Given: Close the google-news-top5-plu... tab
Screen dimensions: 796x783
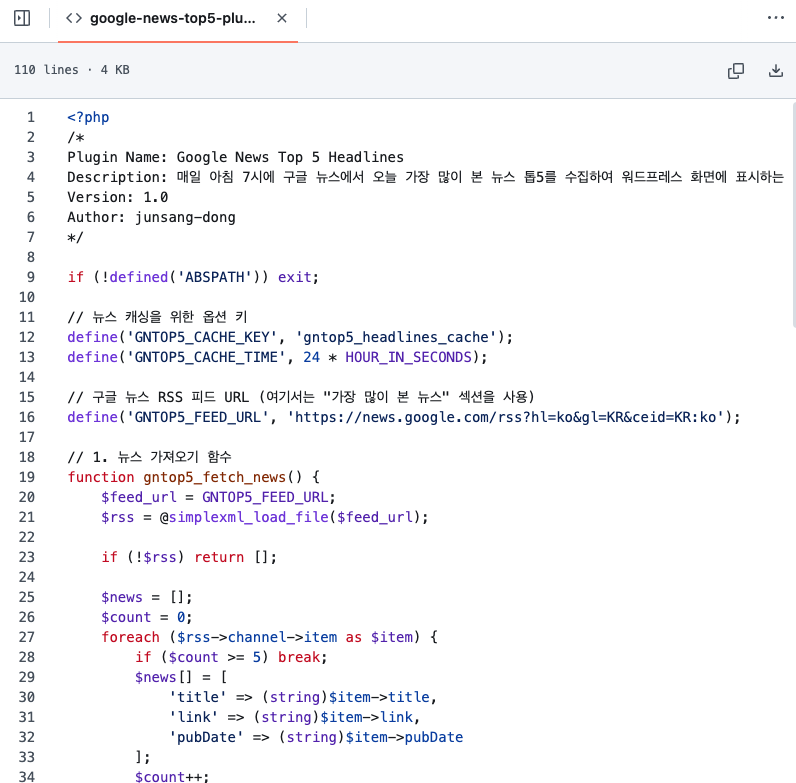Looking at the screenshot, I should click(x=282, y=18).
